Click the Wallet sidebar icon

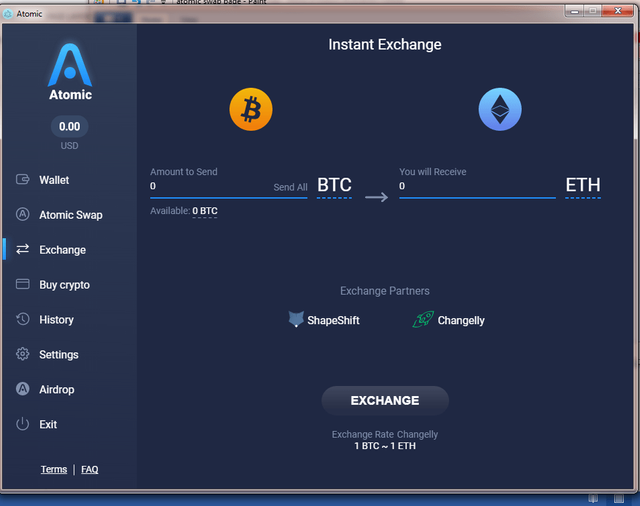22,180
